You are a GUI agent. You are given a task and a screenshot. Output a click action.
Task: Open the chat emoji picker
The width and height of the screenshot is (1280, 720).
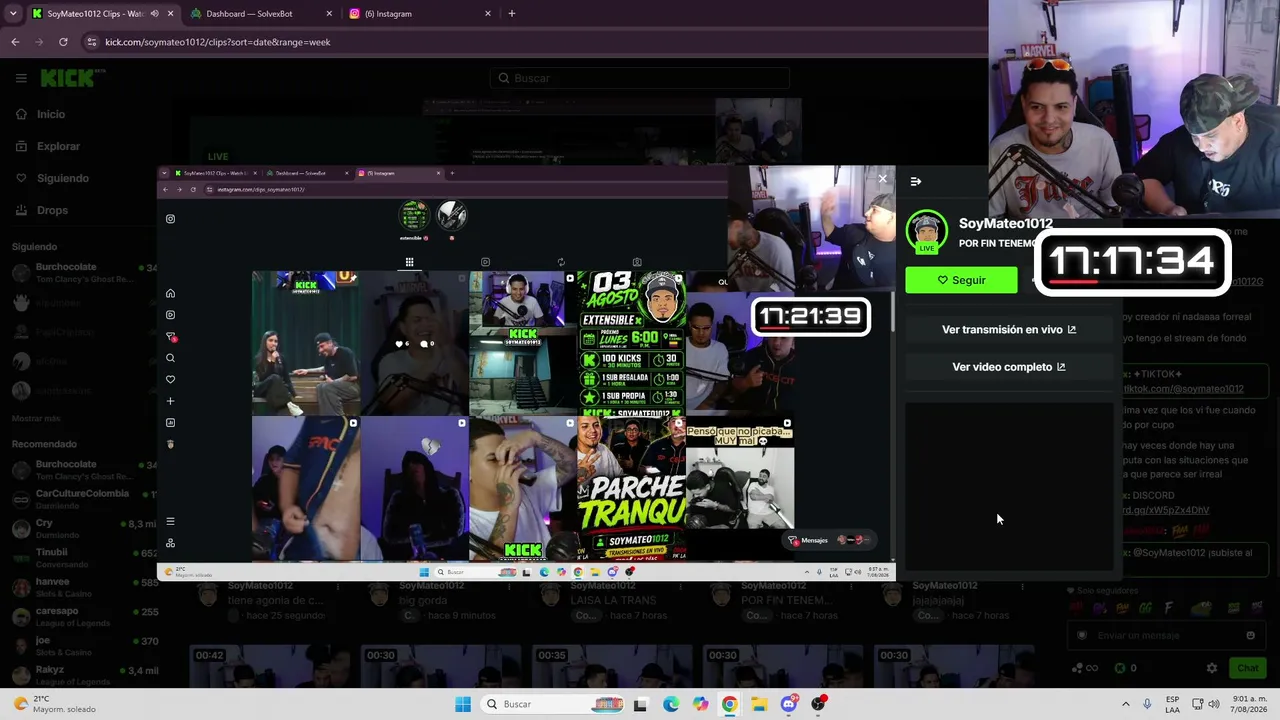point(1250,635)
